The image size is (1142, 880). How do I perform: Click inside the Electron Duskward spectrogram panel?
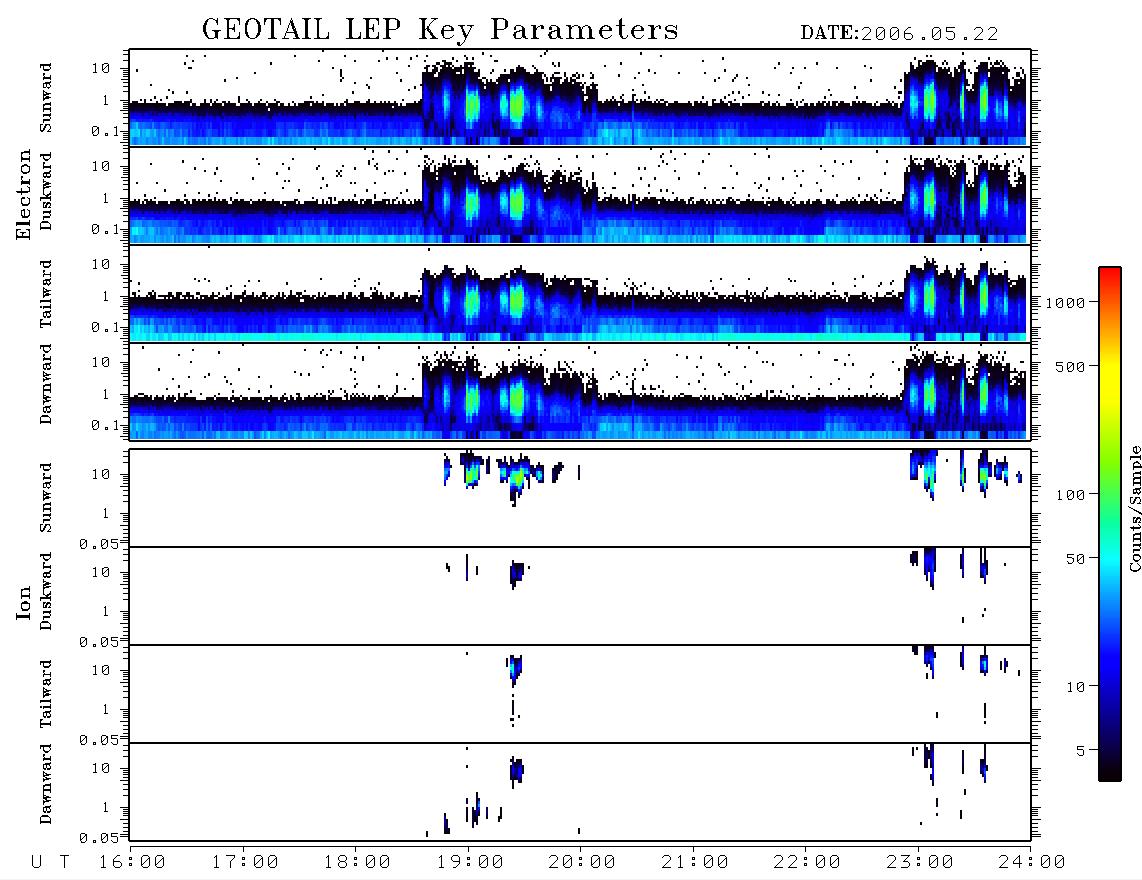click(580, 195)
